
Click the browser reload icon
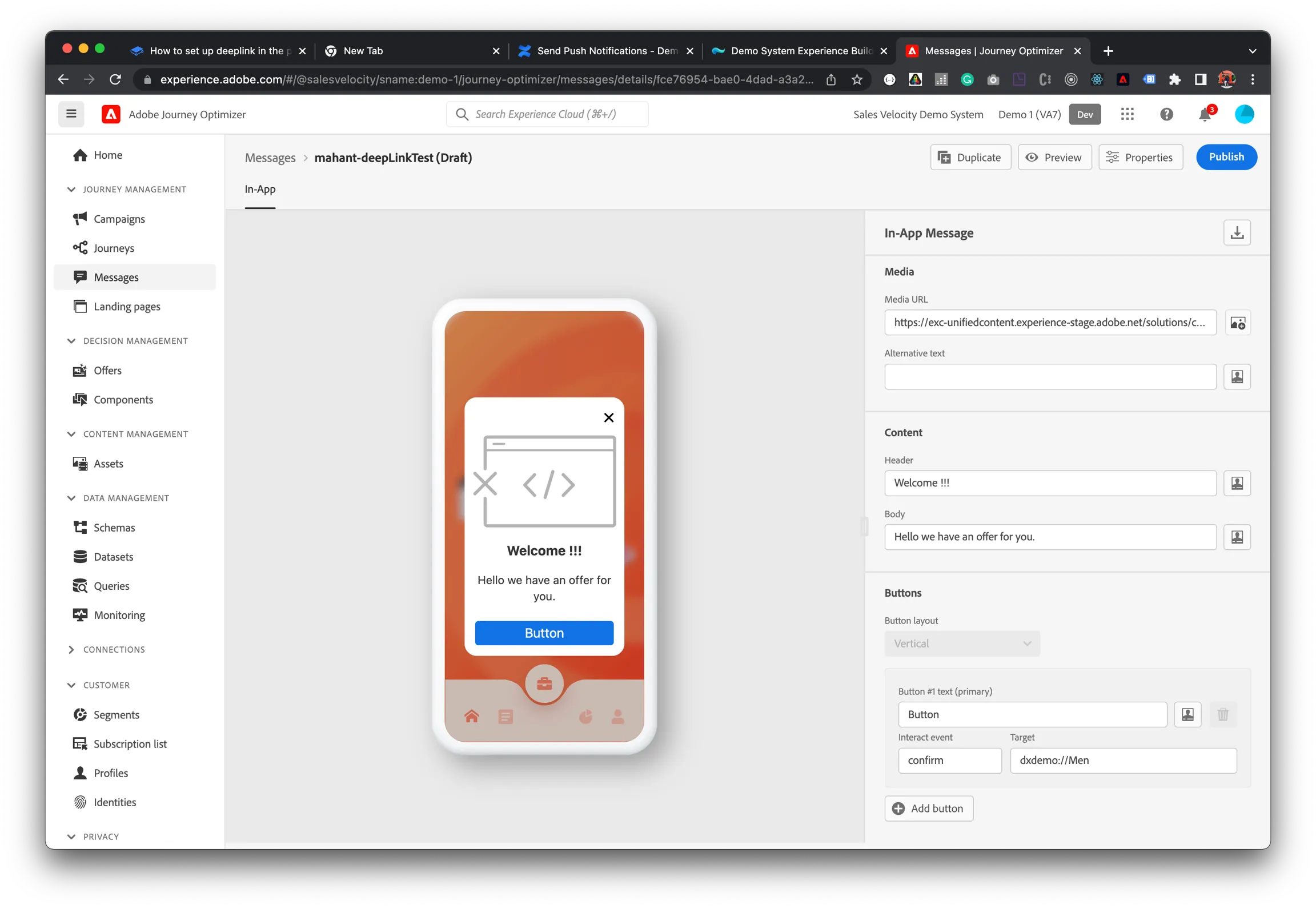click(115, 79)
